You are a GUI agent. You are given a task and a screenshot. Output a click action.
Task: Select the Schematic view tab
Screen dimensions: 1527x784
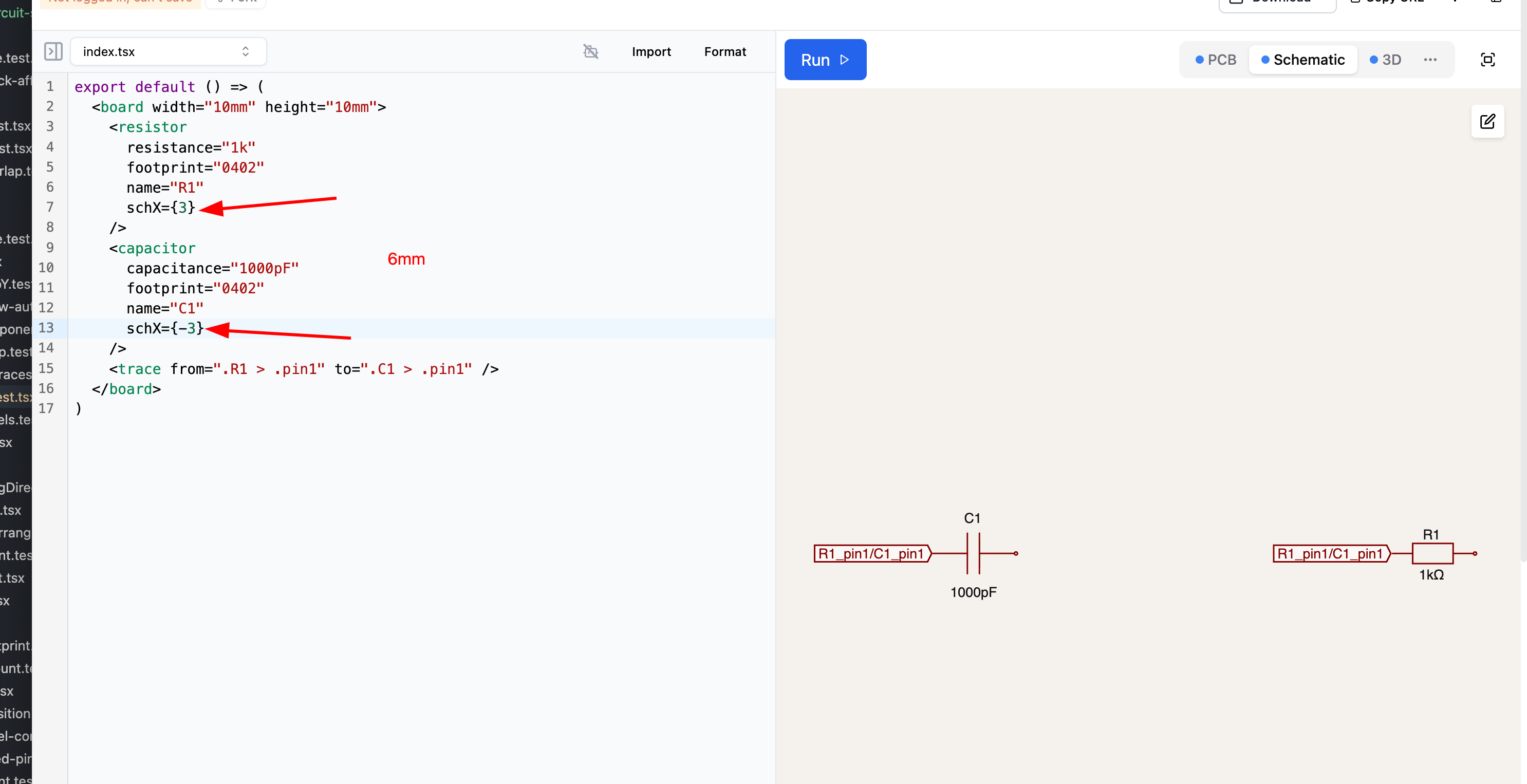tap(1302, 60)
